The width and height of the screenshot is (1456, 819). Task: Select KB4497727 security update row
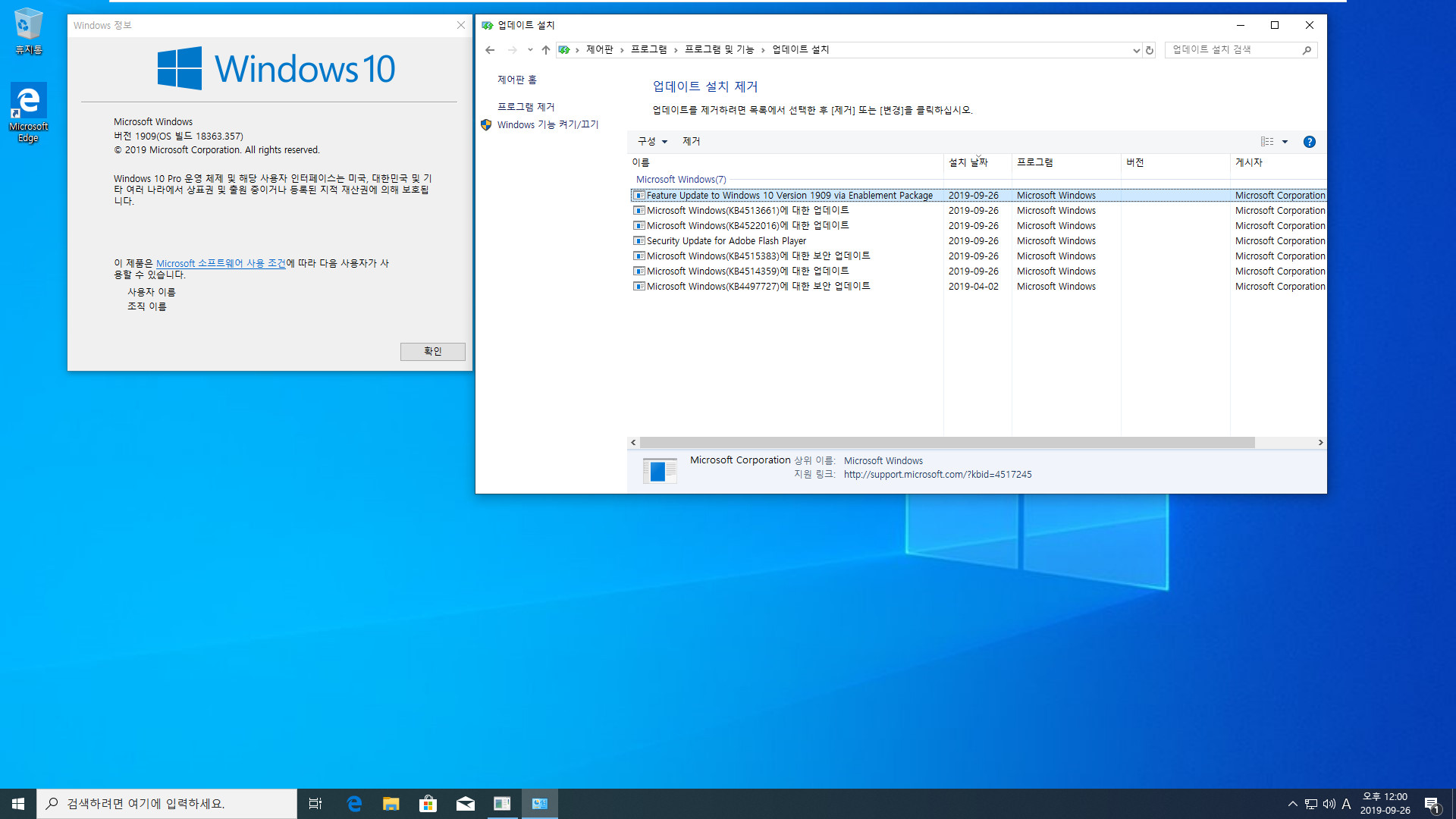pyautogui.click(x=978, y=287)
